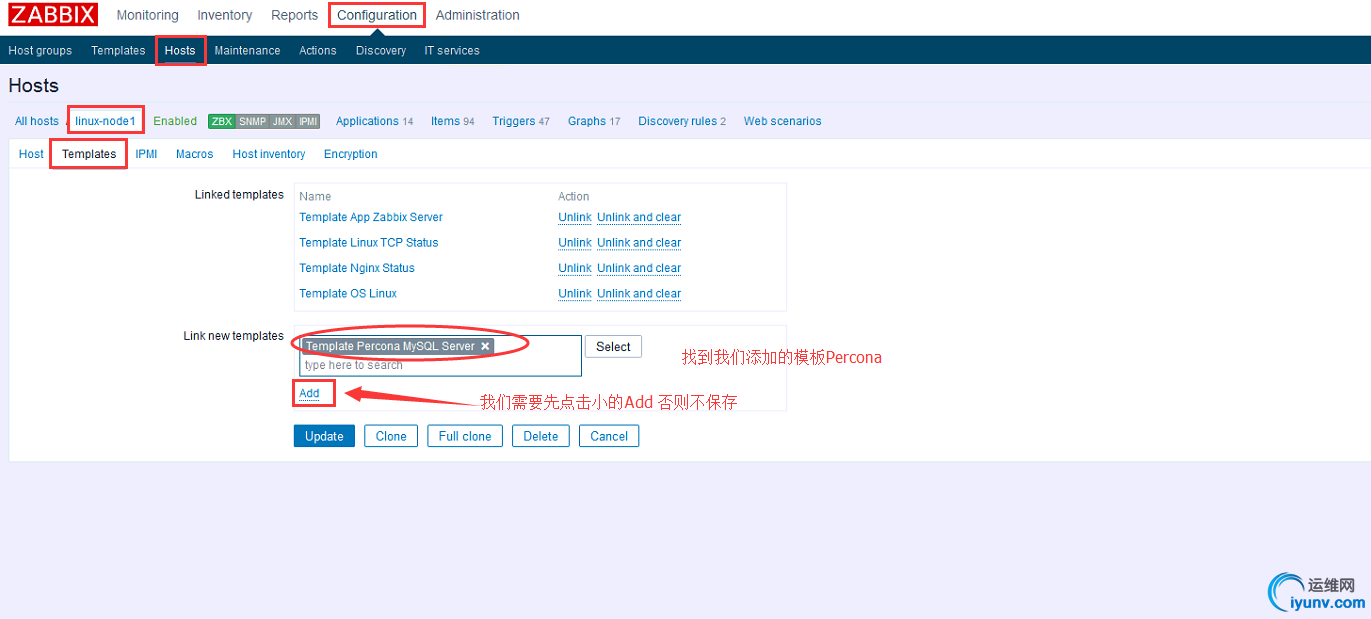Click the Update button

coord(324,436)
